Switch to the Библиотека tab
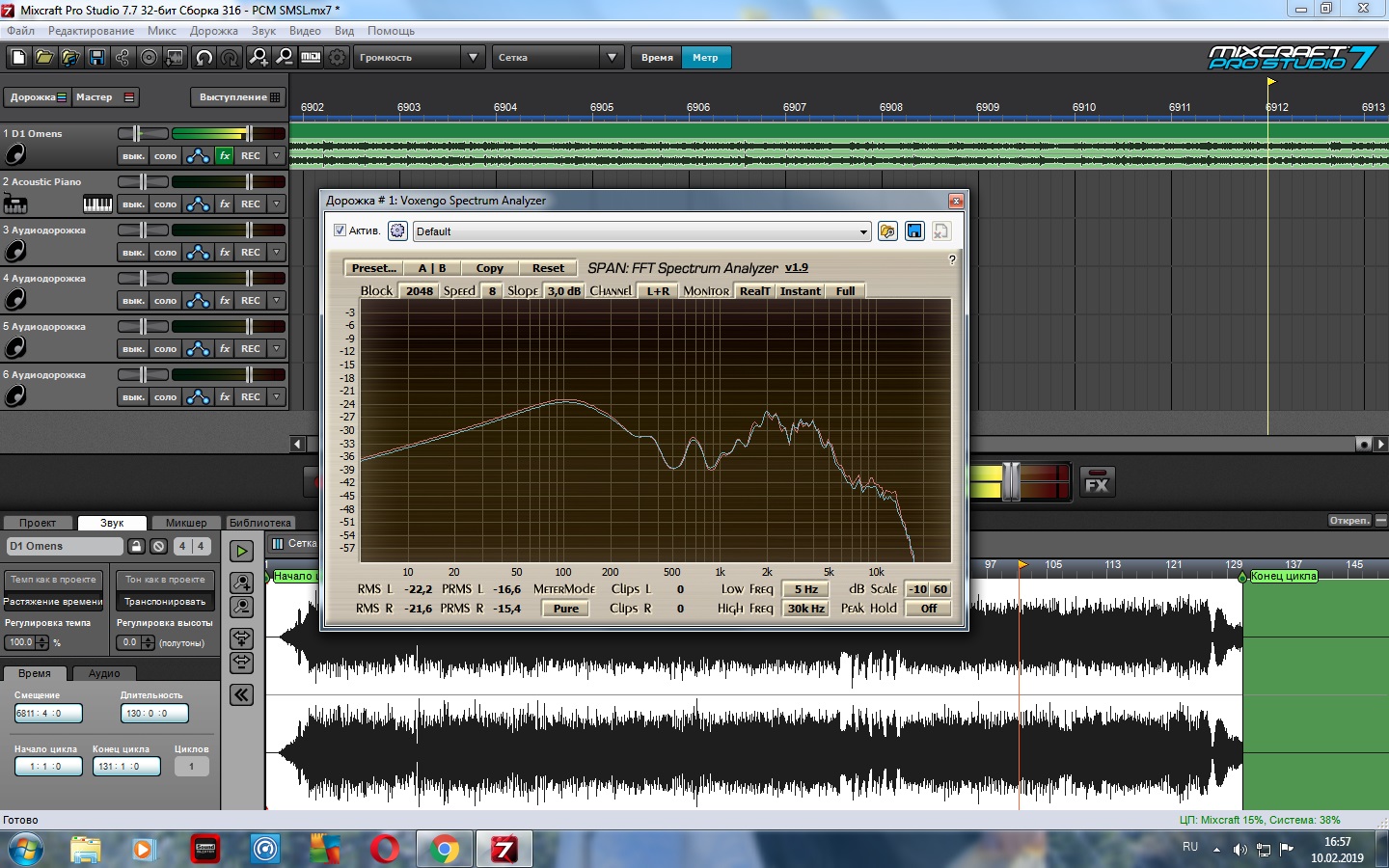Viewport: 1389px width, 868px height. [260, 523]
